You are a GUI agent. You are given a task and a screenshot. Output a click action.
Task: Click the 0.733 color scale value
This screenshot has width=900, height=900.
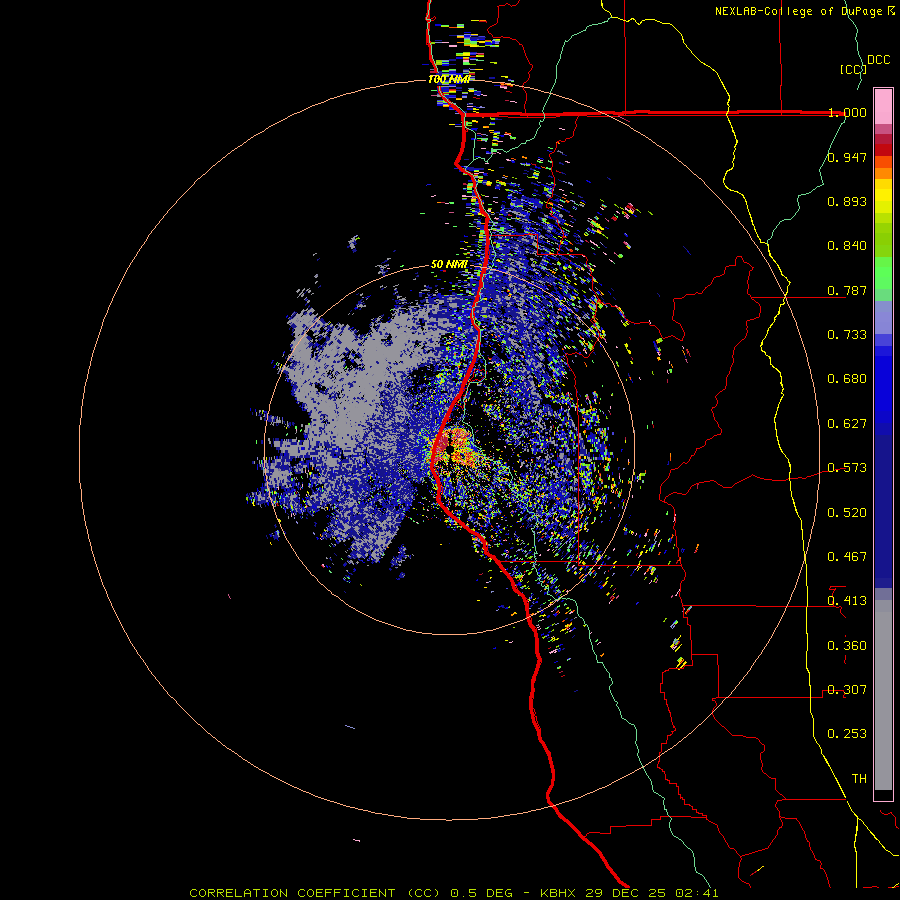coord(847,335)
